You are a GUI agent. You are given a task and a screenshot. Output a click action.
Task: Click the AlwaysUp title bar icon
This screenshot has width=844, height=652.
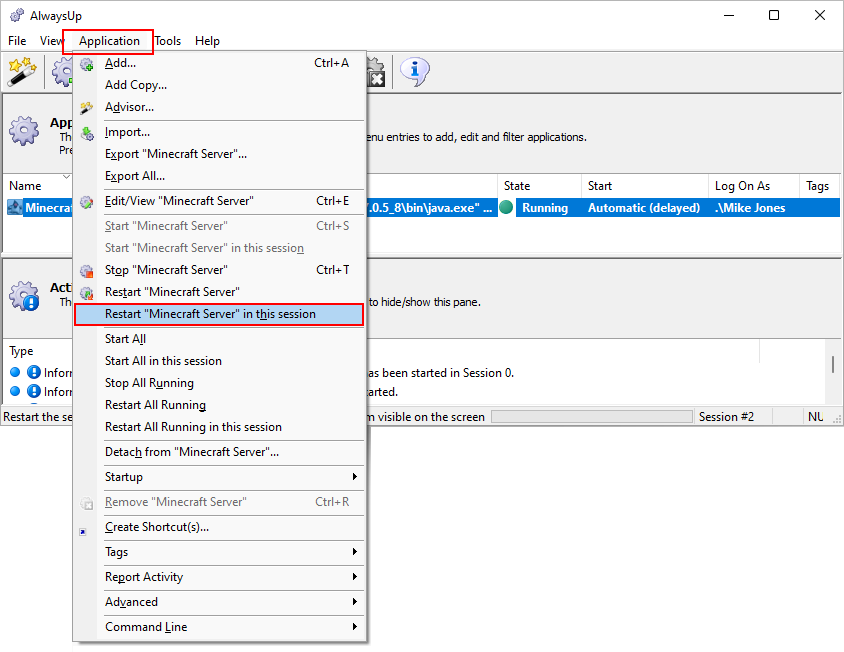pyautogui.click(x=17, y=15)
